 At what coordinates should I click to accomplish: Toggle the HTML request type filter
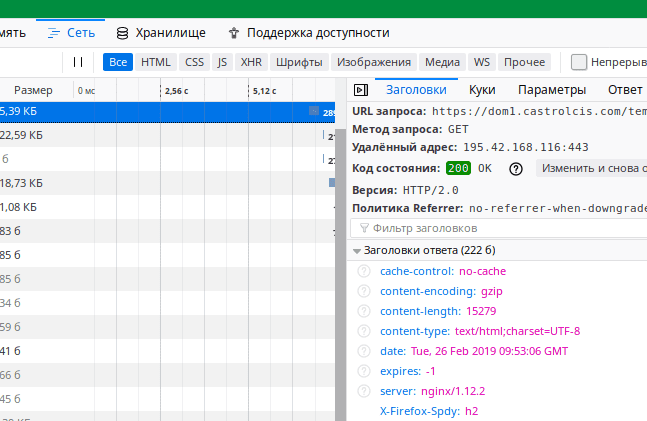[155, 62]
